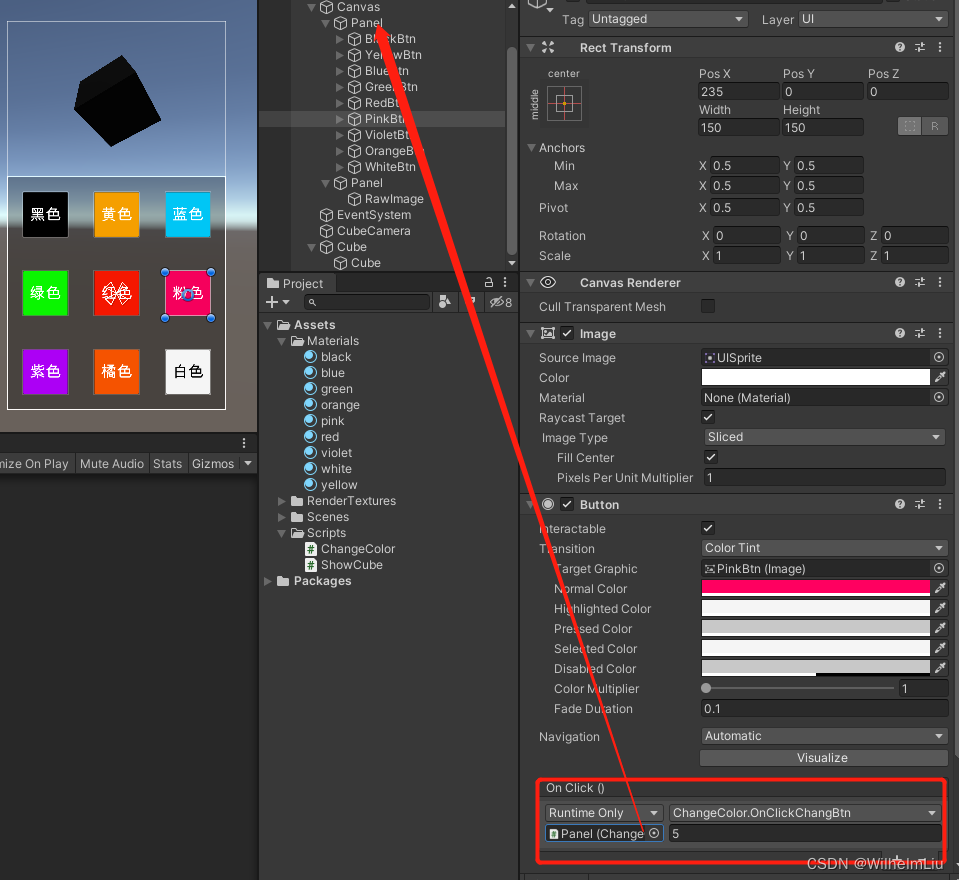Image resolution: width=959 pixels, height=880 pixels.
Task: Uncheck Fill Center on the Image
Action: point(710,457)
